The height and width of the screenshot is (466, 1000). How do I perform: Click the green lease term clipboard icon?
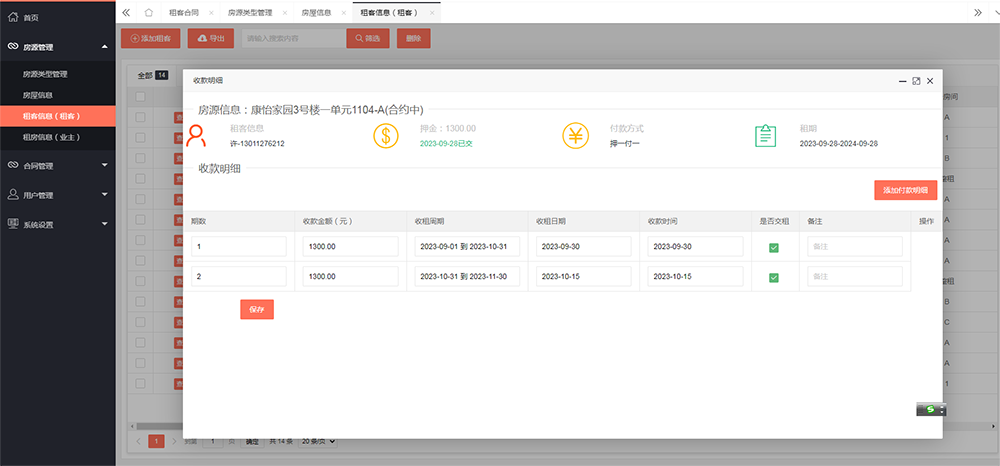[766, 136]
